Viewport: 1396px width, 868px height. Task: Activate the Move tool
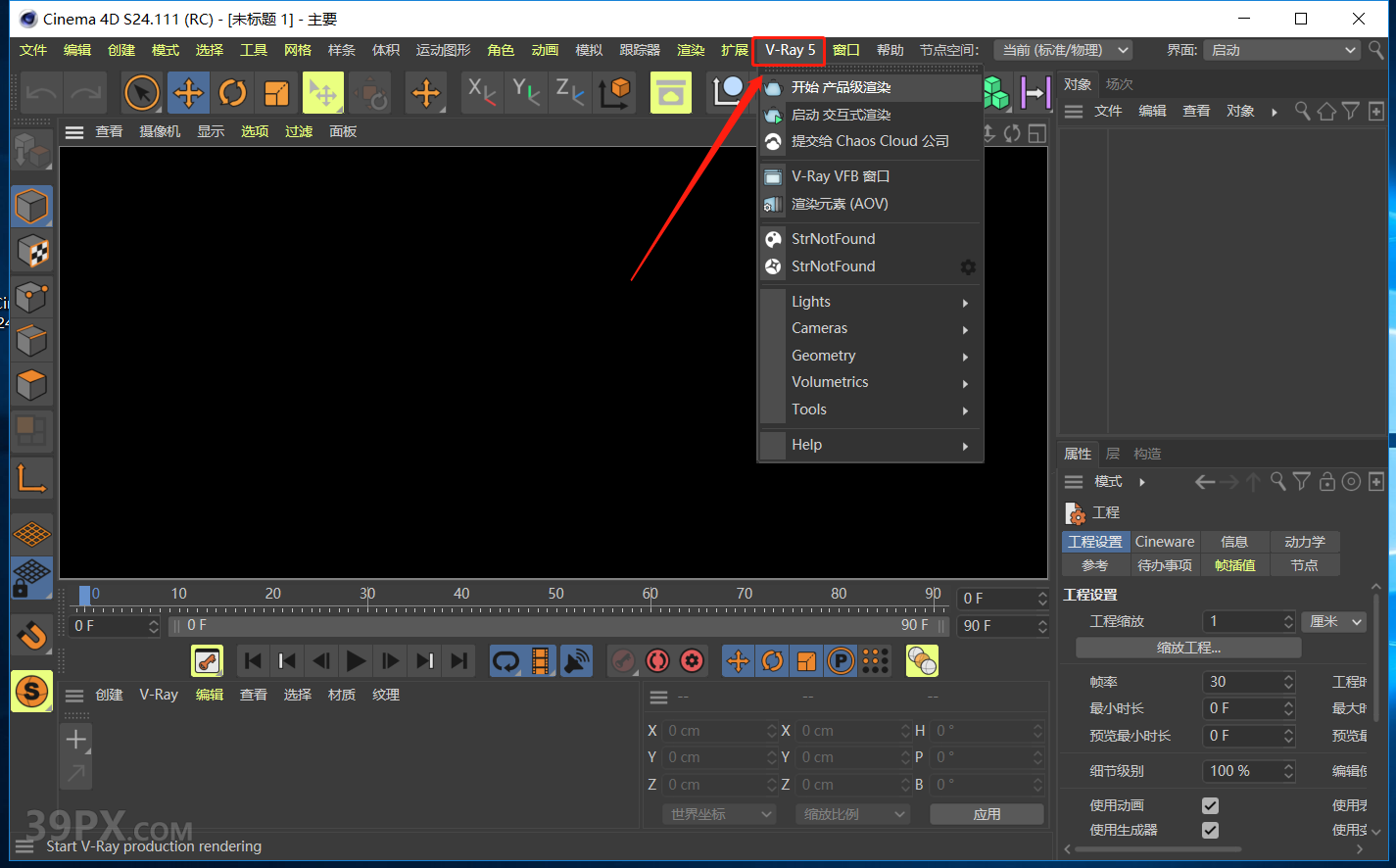(x=187, y=93)
